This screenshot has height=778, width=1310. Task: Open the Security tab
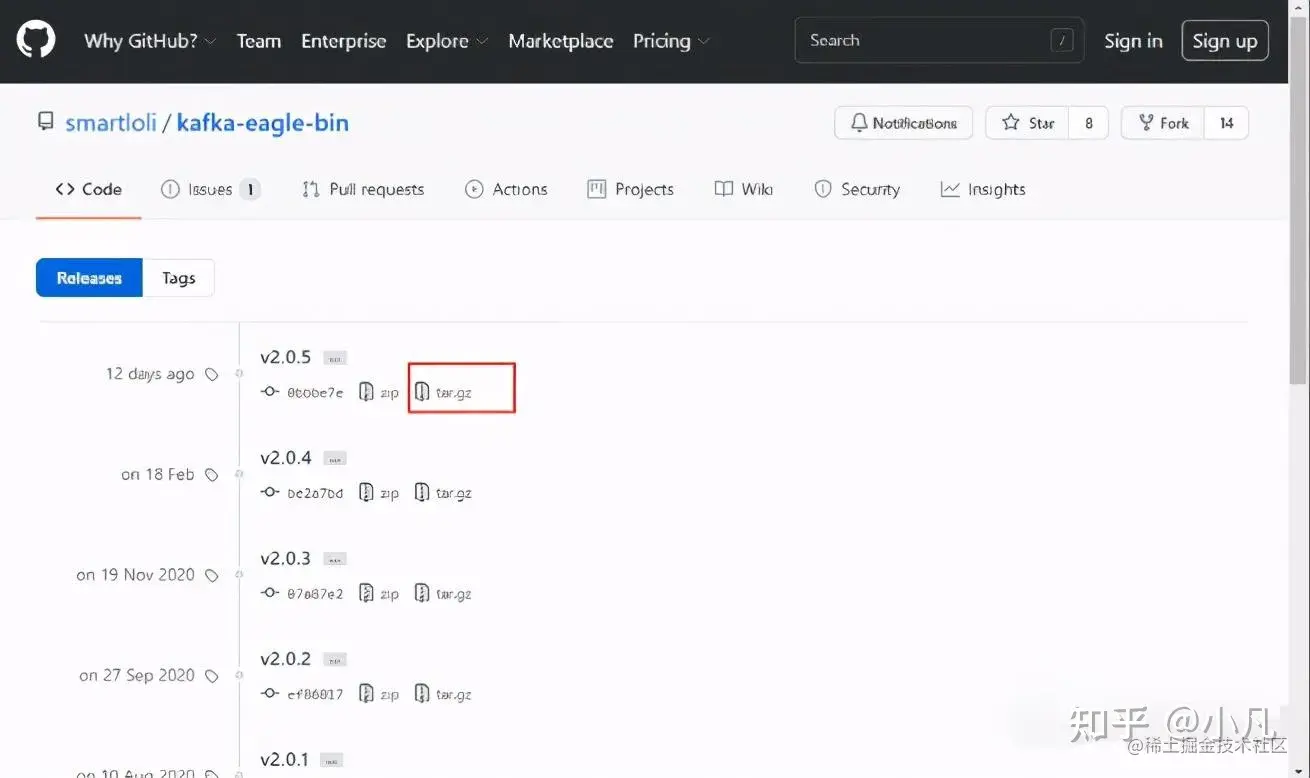point(857,189)
